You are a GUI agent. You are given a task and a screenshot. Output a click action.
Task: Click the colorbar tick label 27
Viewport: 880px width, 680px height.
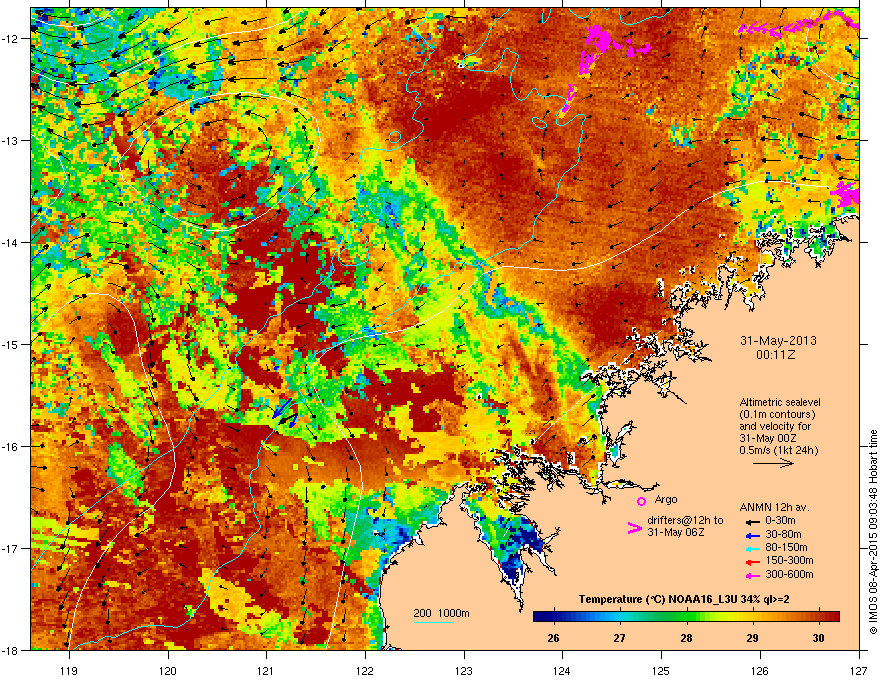[620, 638]
